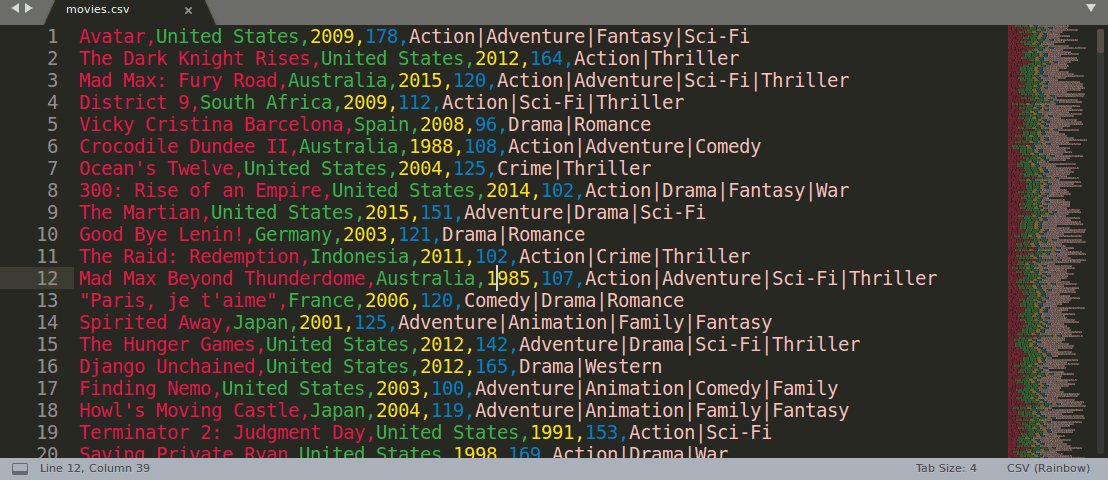Click 'Action|Sci-Fi|Thriller' genres on line 4

click(x=563, y=103)
